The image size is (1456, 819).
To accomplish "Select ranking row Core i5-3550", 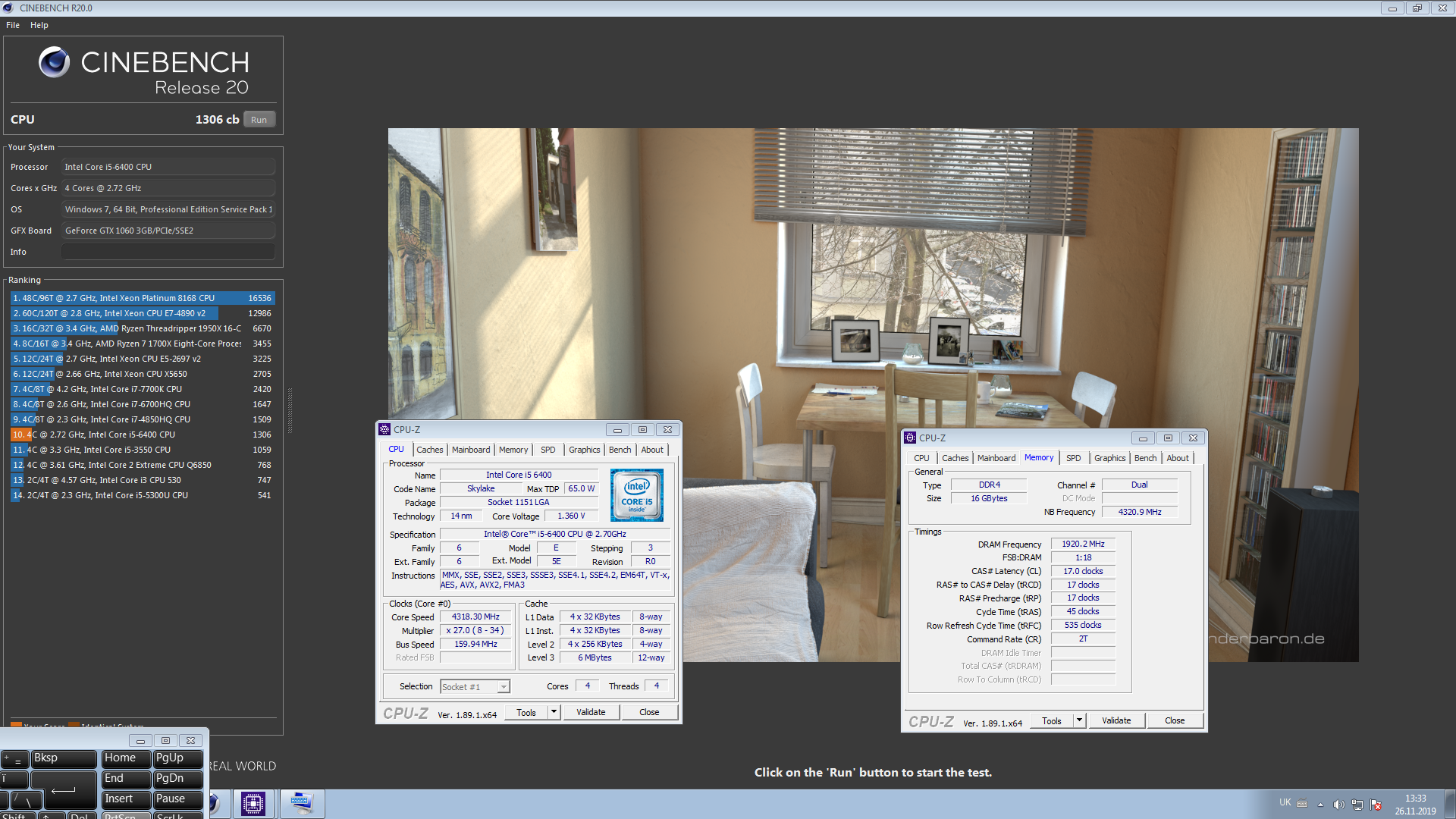I will pos(143,450).
